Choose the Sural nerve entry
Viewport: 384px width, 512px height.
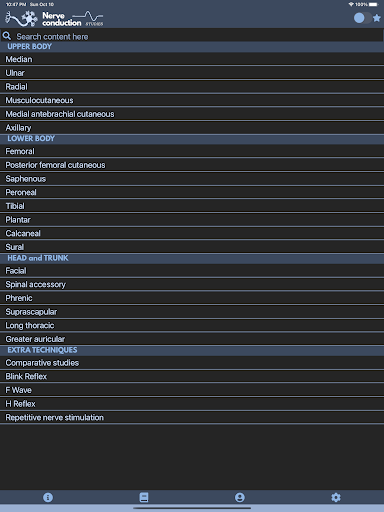(x=192, y=247)
